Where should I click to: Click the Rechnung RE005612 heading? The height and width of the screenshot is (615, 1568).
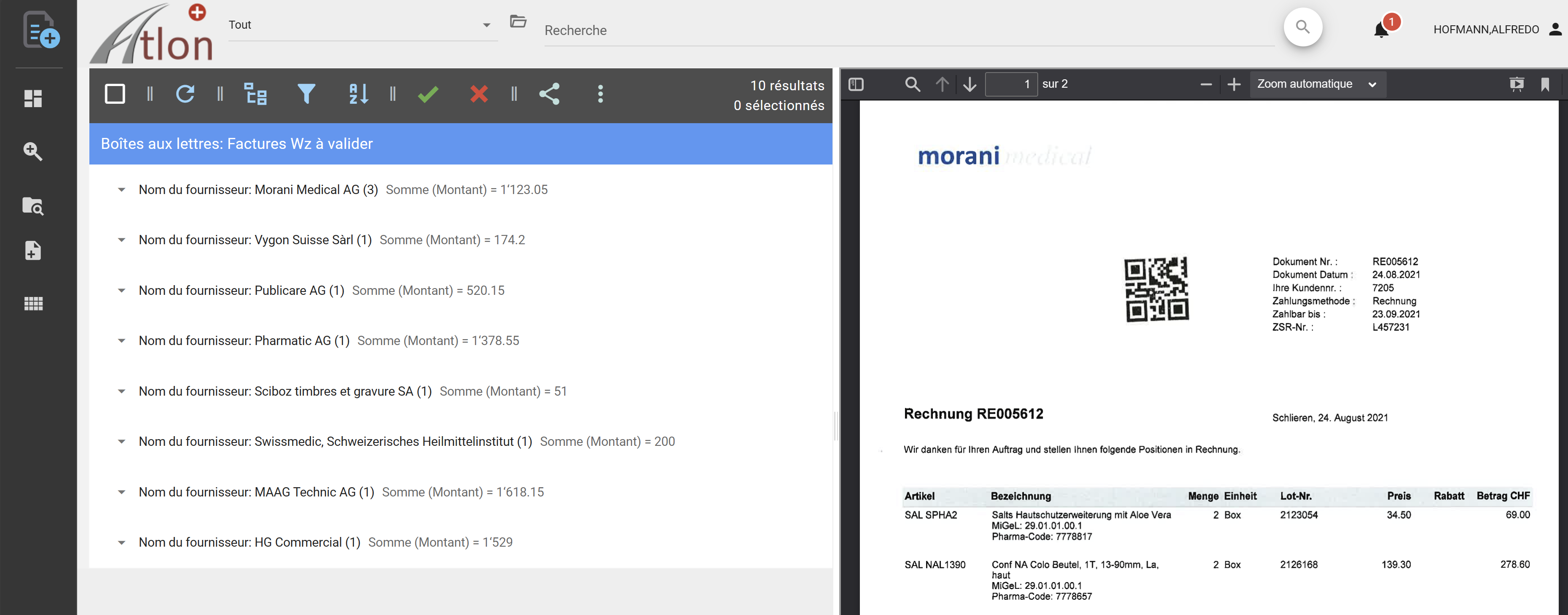[x=973, y=413]
